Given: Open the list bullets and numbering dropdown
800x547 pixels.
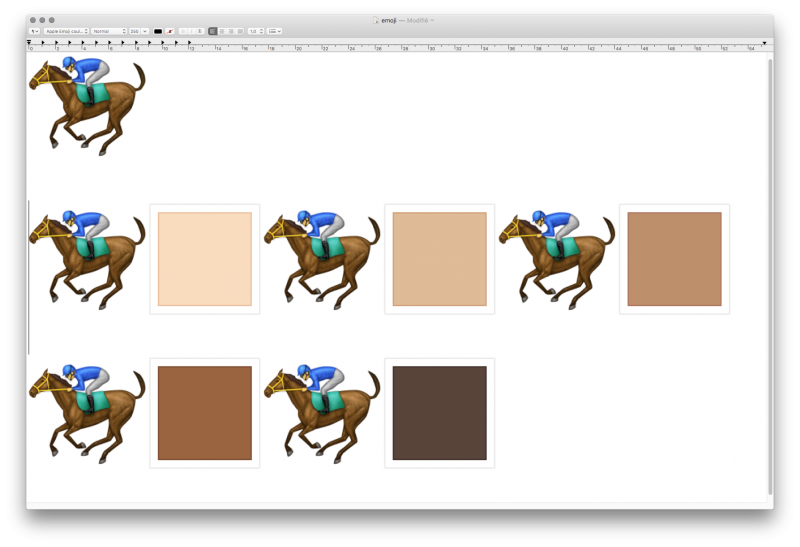Looking at the screenshot, I should 274,31.
